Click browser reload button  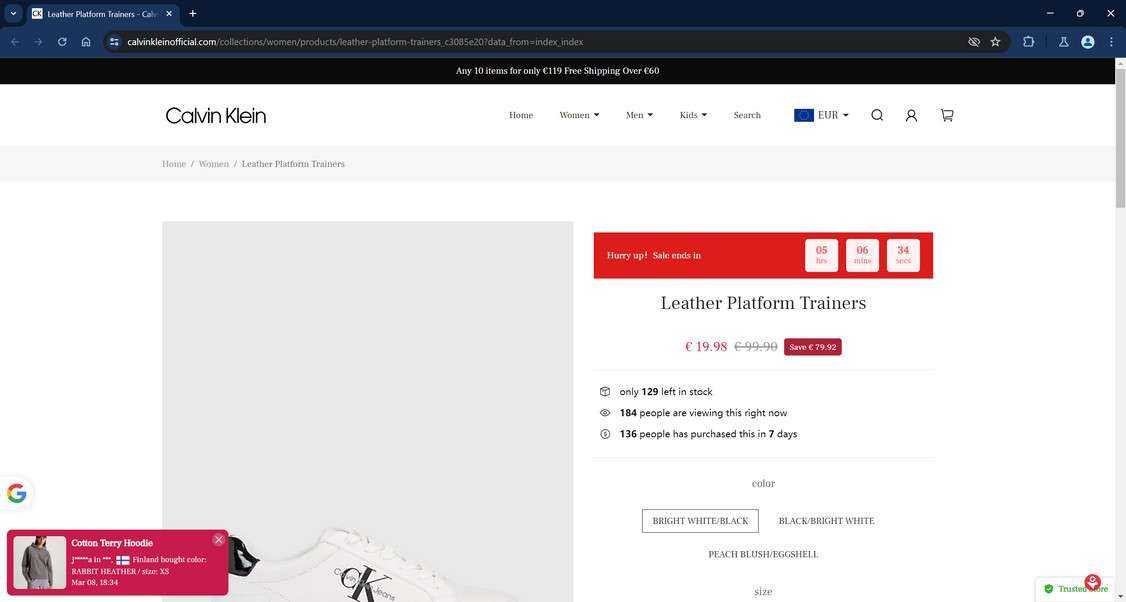62,42
